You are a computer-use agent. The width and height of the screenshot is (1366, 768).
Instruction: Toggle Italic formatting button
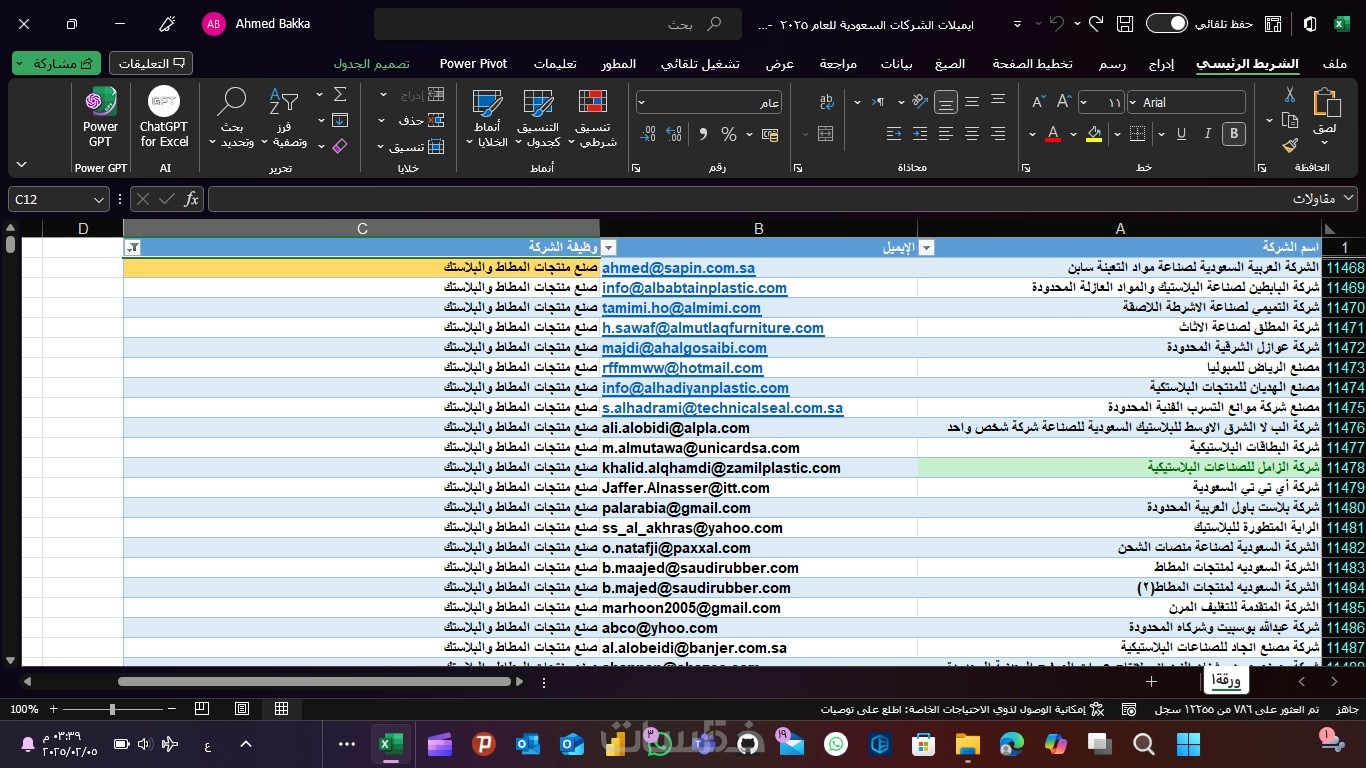(x=1208, y=134)
